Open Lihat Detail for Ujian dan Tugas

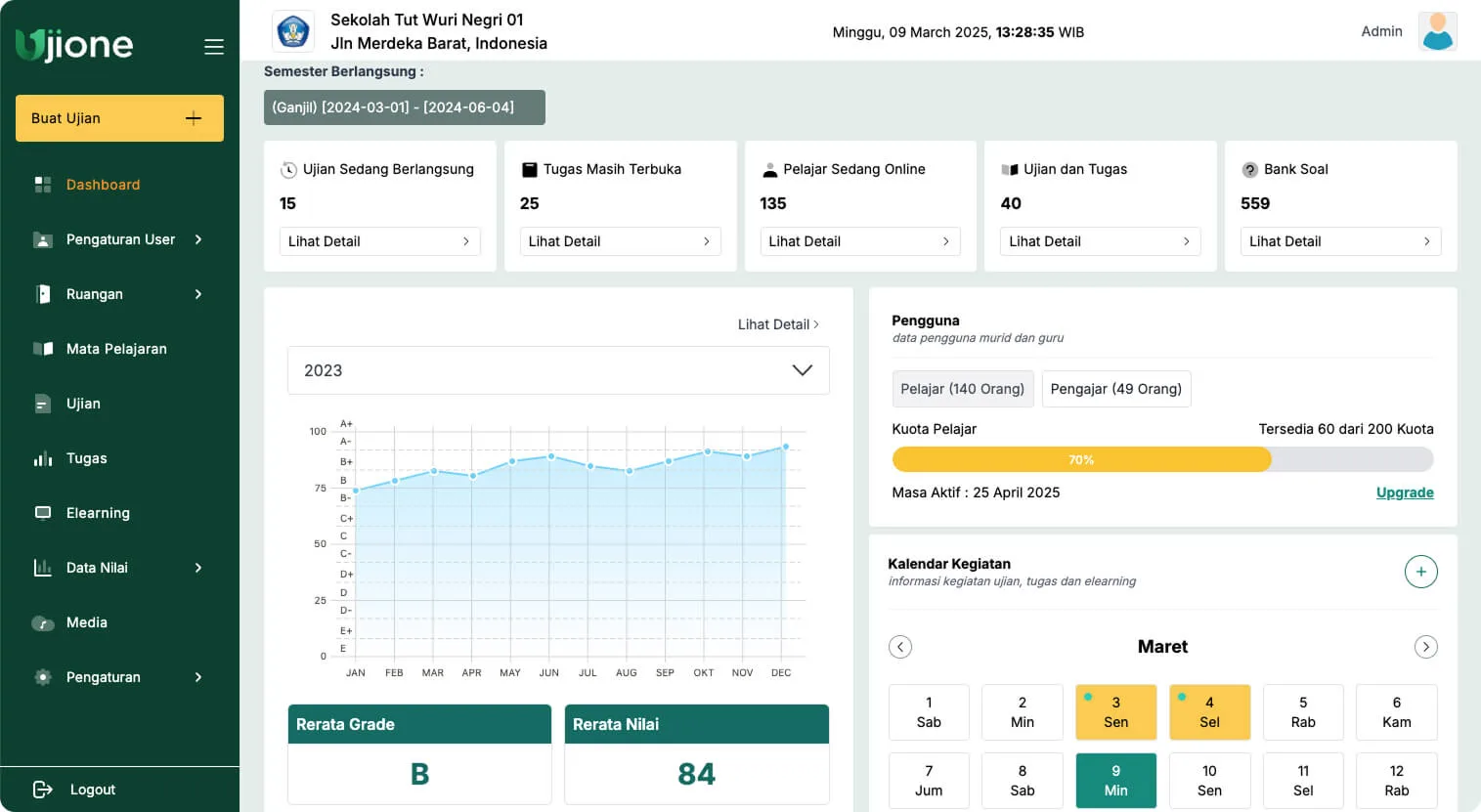[x=1100, y=241]
